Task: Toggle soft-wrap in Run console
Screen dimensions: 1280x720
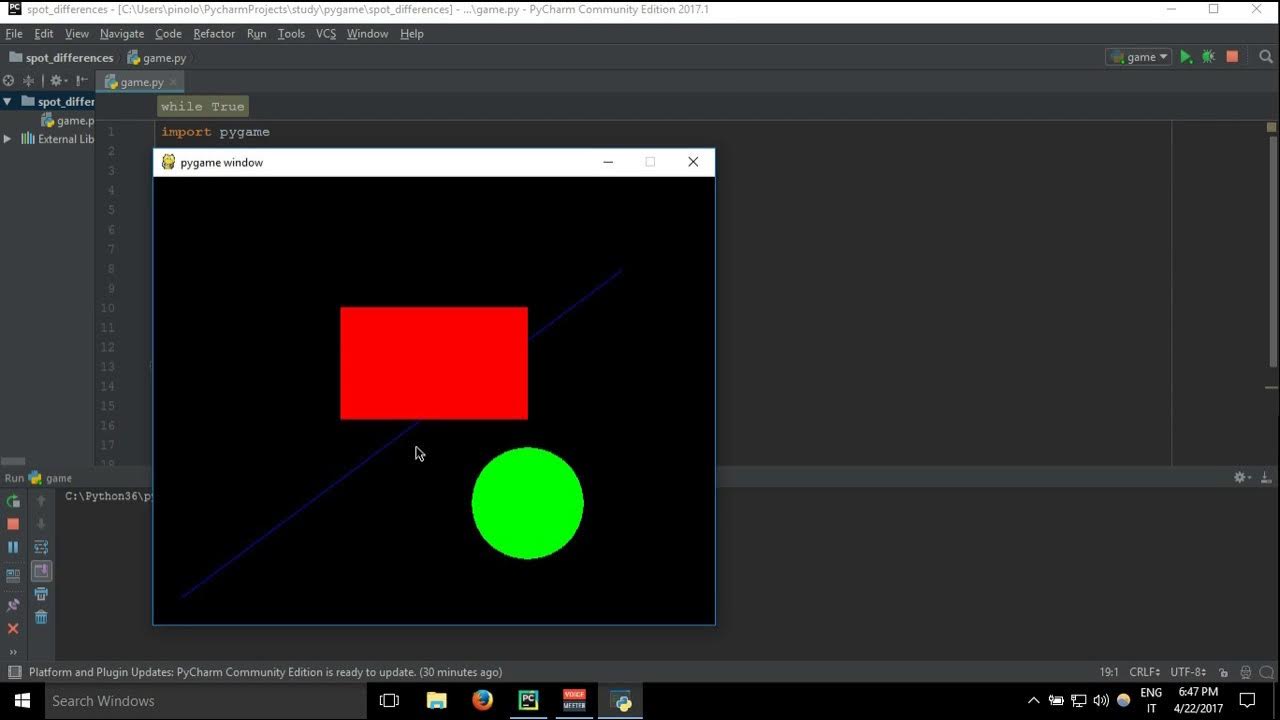Action: [41, 547]
